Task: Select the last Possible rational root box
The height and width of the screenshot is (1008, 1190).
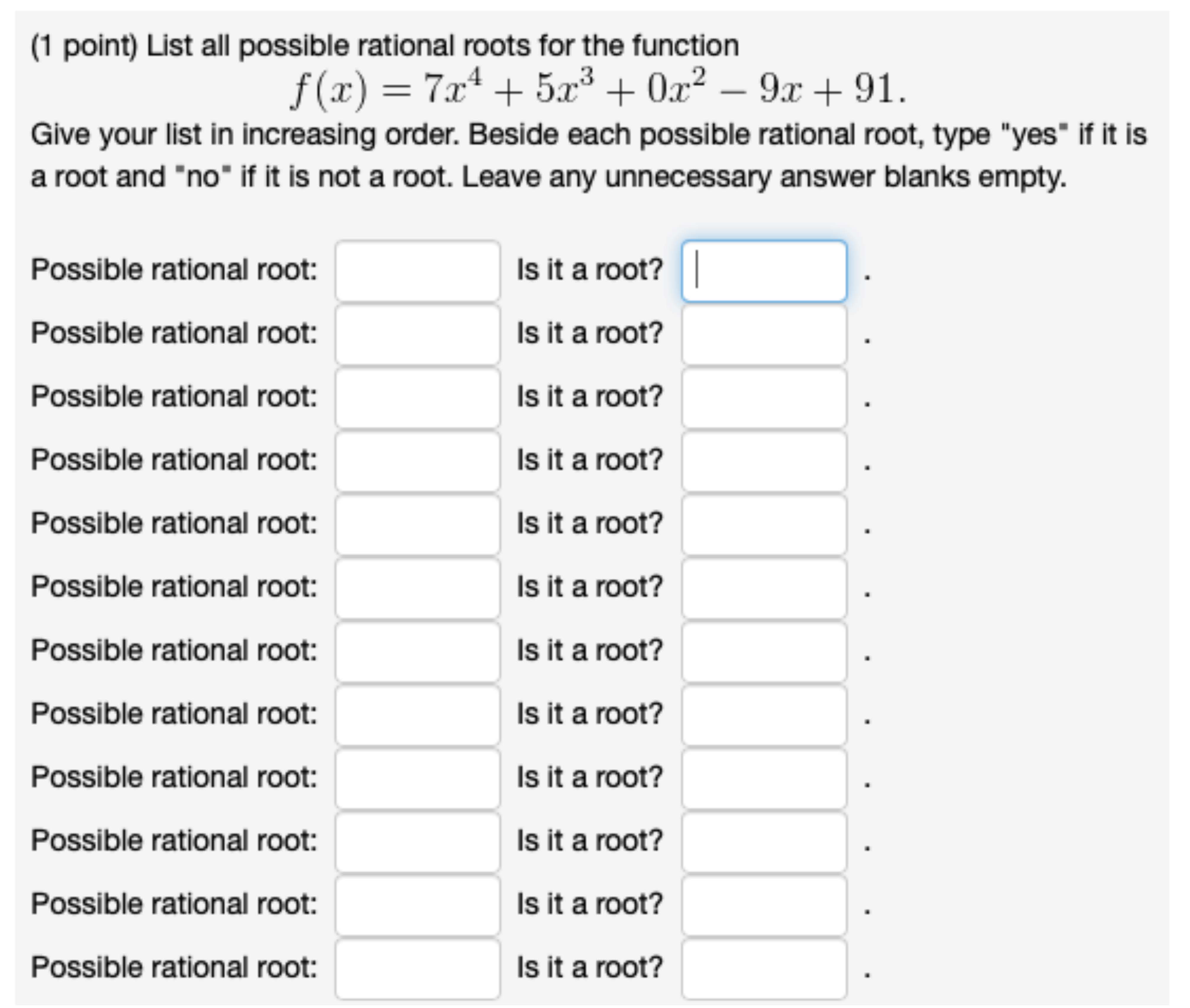Action: (417, 969)
